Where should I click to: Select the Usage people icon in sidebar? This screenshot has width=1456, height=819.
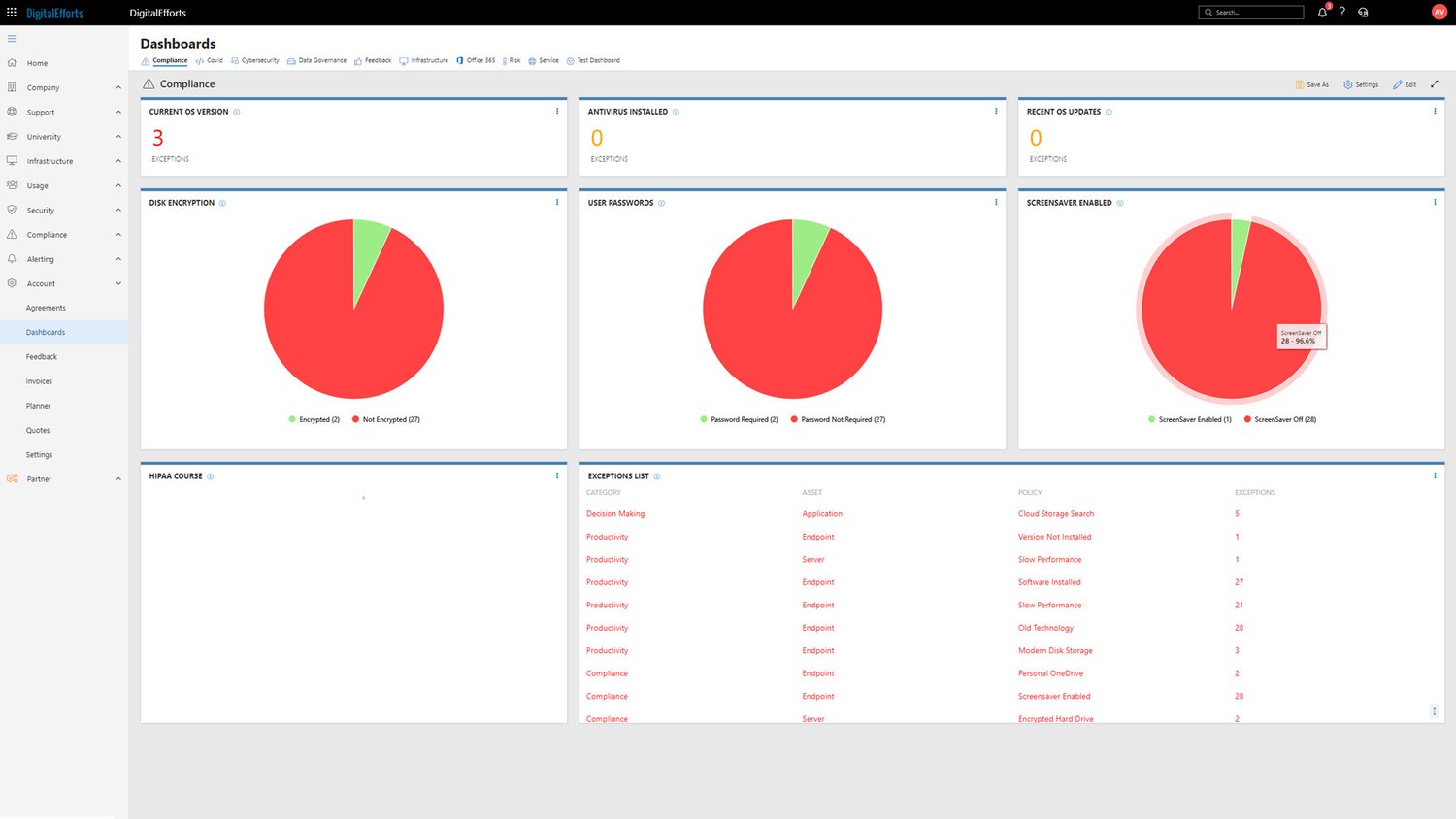coord(11,185)
